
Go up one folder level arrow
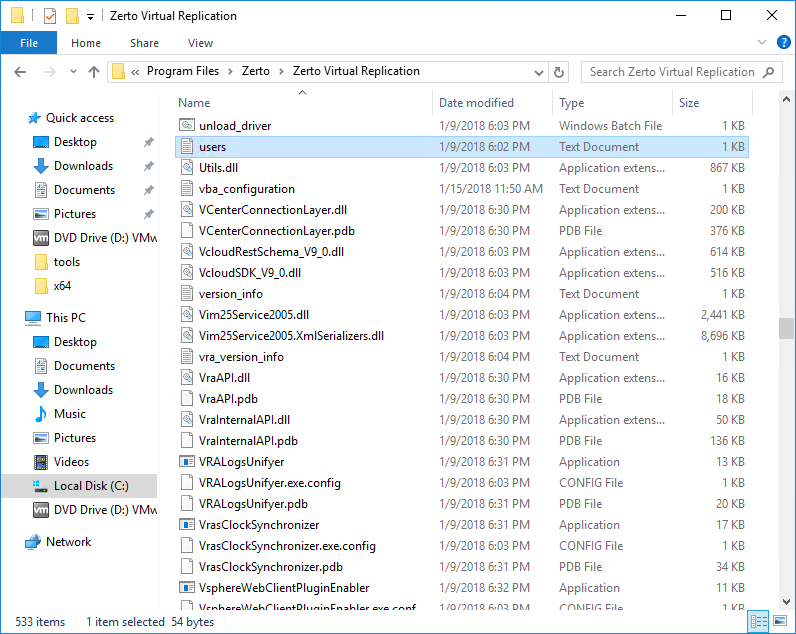pyautogui.click(x=94, y=72)
